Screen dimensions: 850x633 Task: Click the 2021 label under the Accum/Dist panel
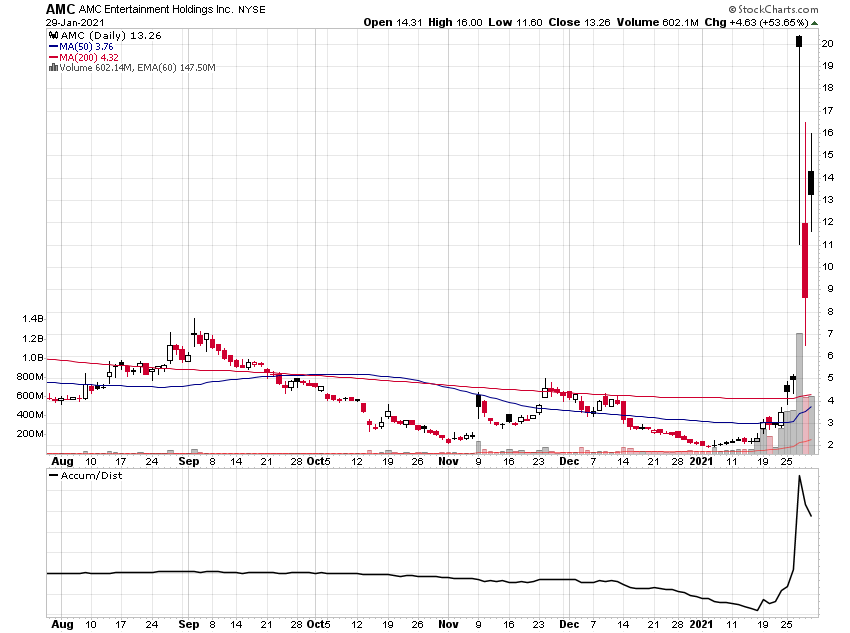701,624
